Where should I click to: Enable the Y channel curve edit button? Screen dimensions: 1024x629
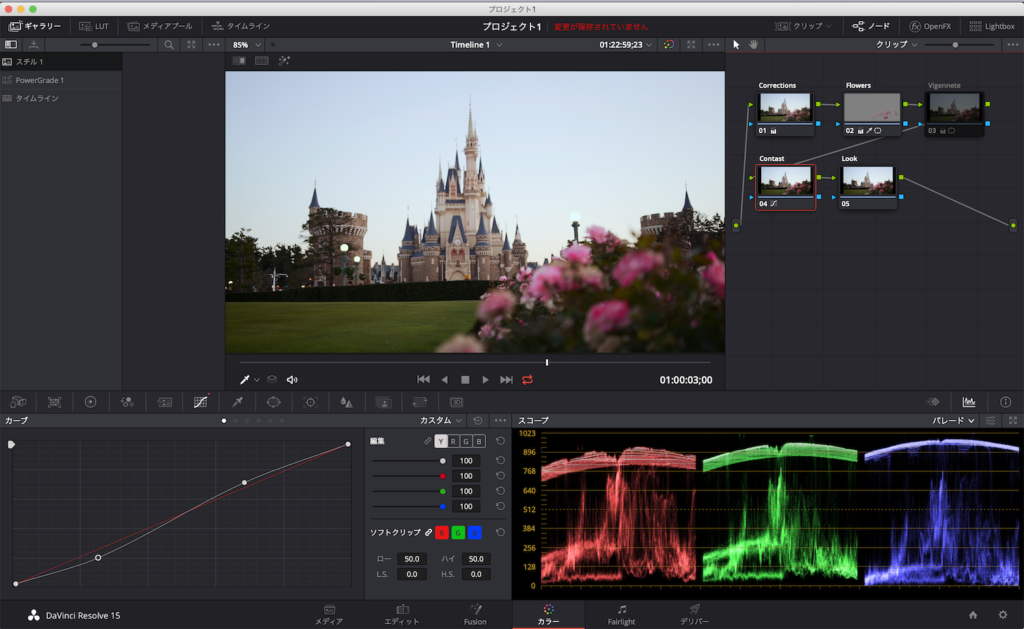coord(441,441)
